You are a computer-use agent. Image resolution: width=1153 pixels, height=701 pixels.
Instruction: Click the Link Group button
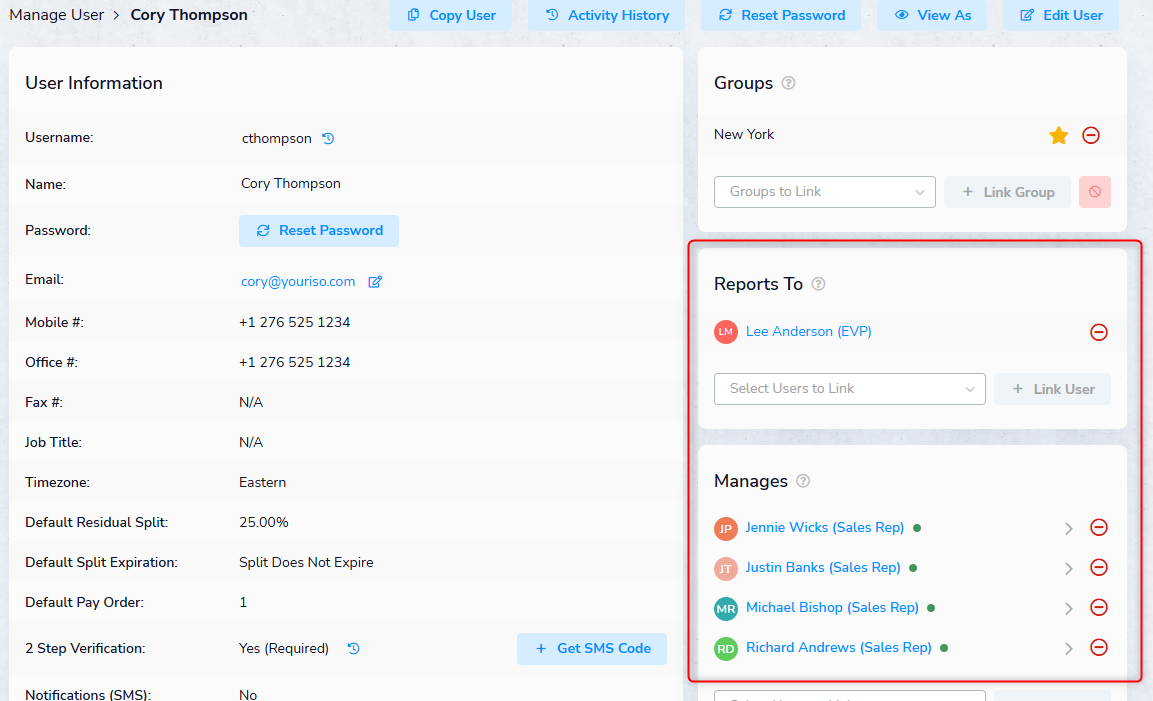tap(1007, 192)
